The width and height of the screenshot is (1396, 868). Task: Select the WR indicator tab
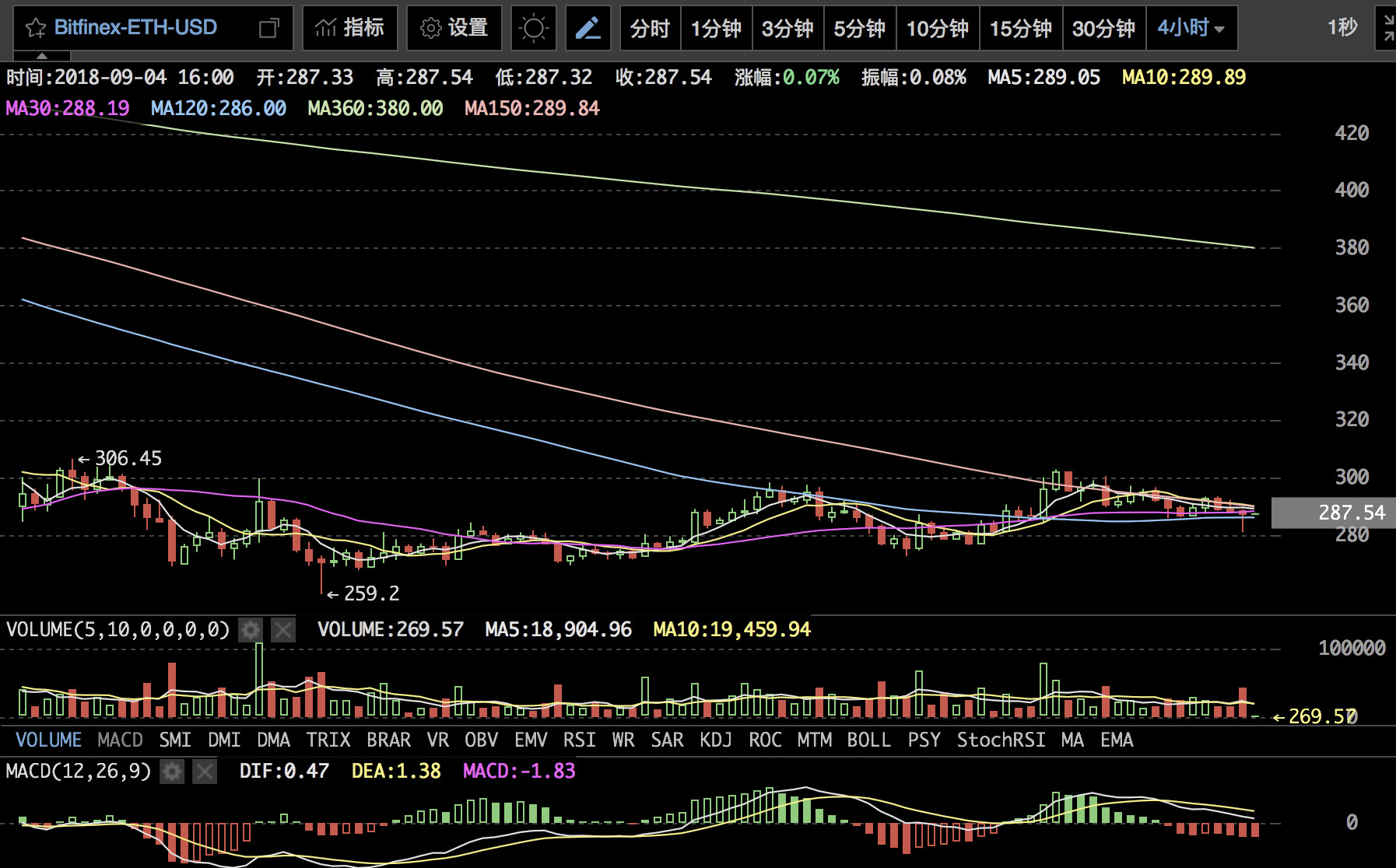pyautogui.click(x=623, y=740)
